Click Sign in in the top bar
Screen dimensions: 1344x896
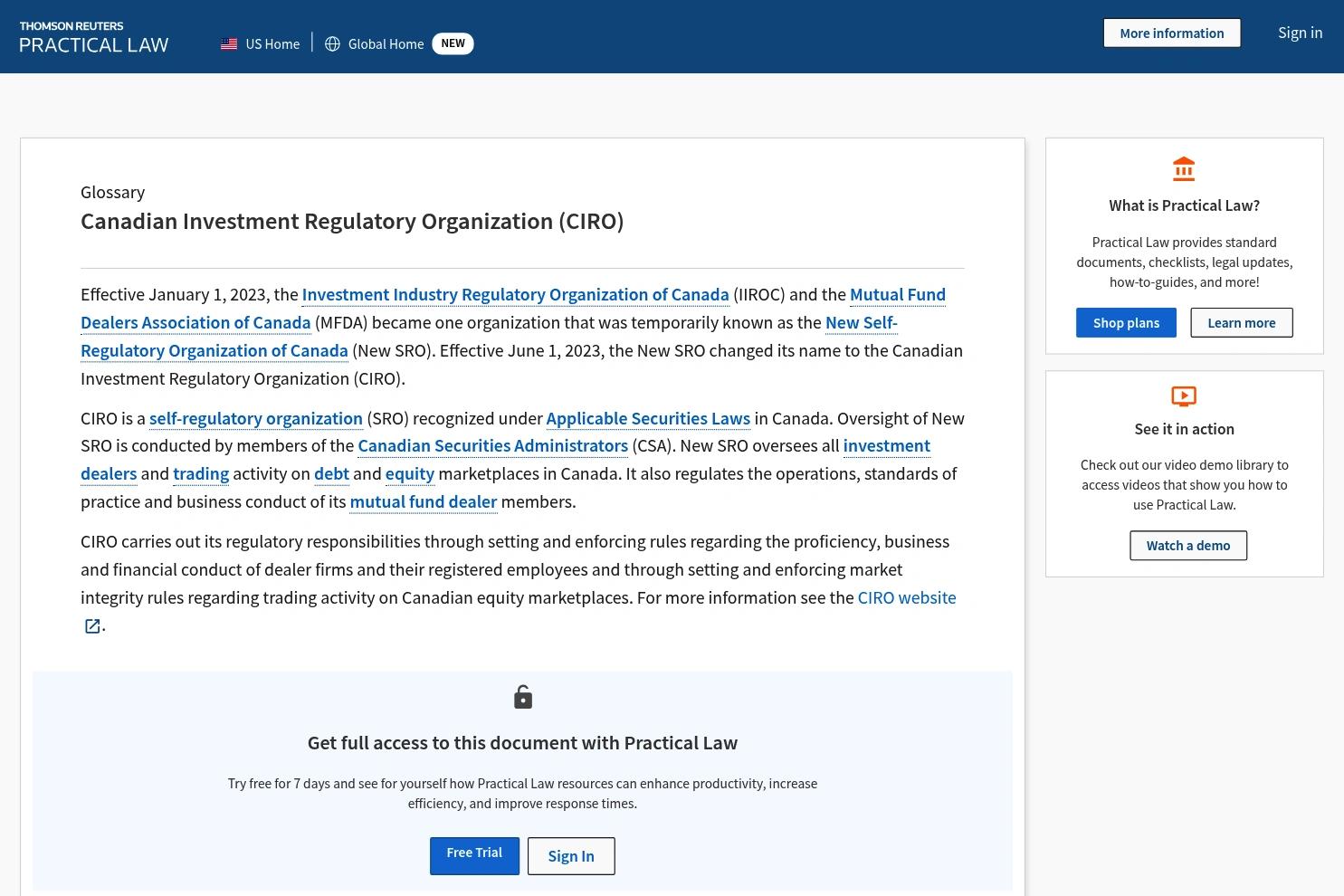[1300, 33]
